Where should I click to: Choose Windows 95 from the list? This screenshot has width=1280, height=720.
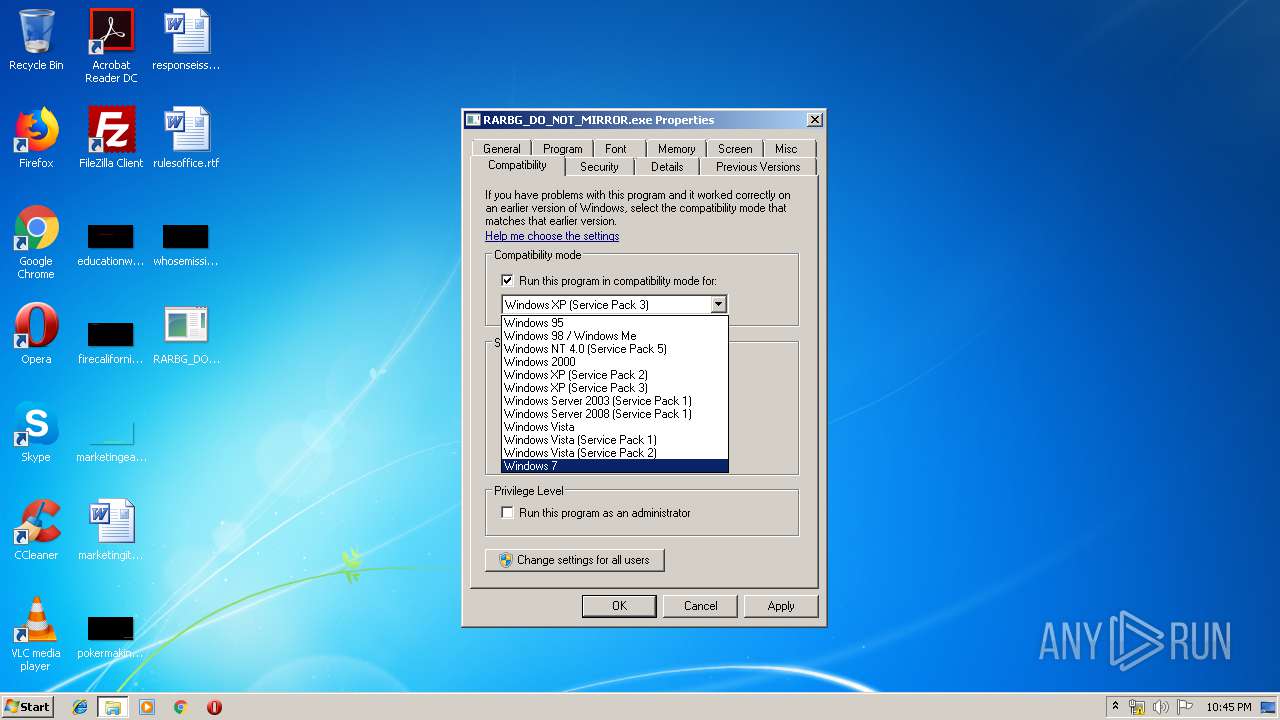(x=614, y=323)
